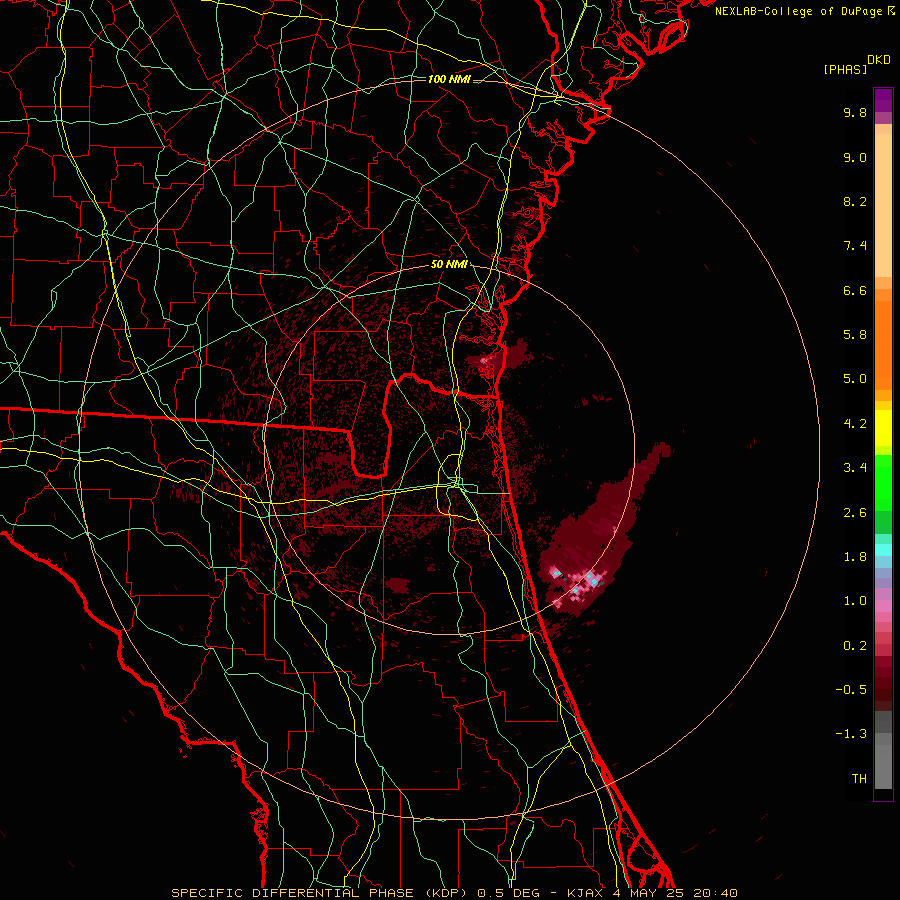The image size is (900, 900).
Task: Click the 9.8 color scale value
Action: point(855,112)
